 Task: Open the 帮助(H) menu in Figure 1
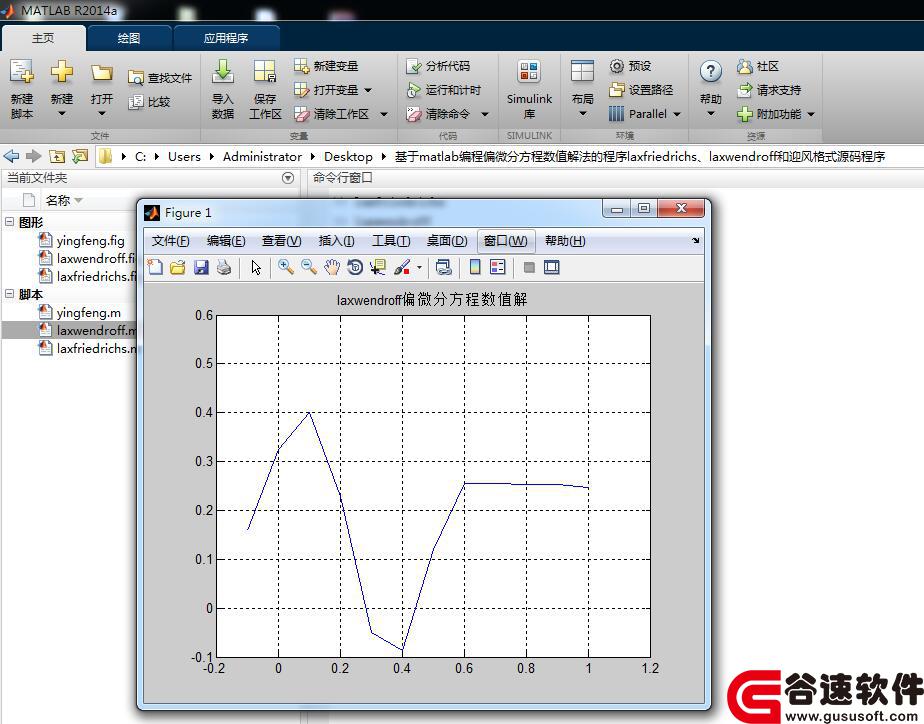pos(565,241)
